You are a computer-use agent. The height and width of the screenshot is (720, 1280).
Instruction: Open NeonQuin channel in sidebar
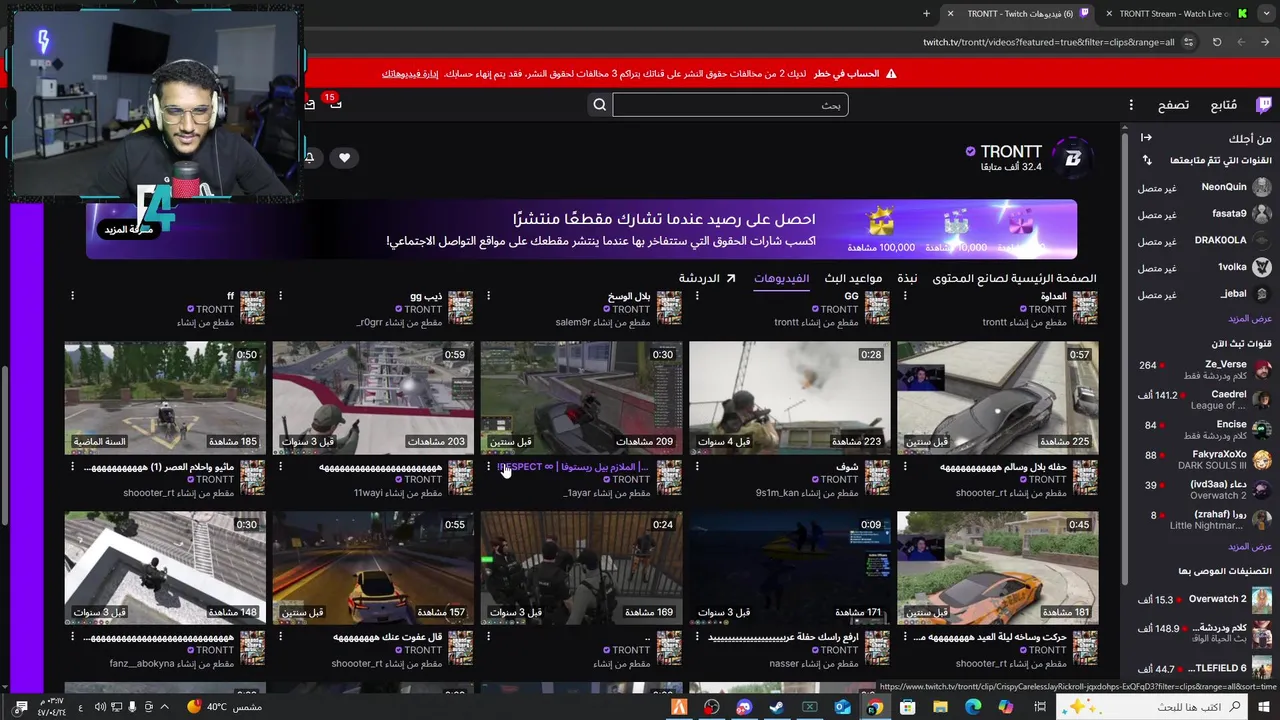(1204, 187)
